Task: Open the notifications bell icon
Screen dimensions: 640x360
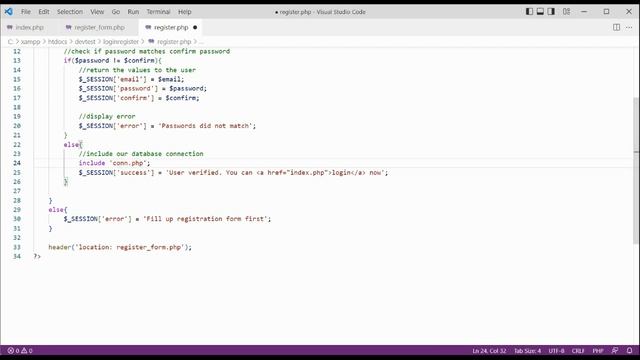Action: (629, 351)
